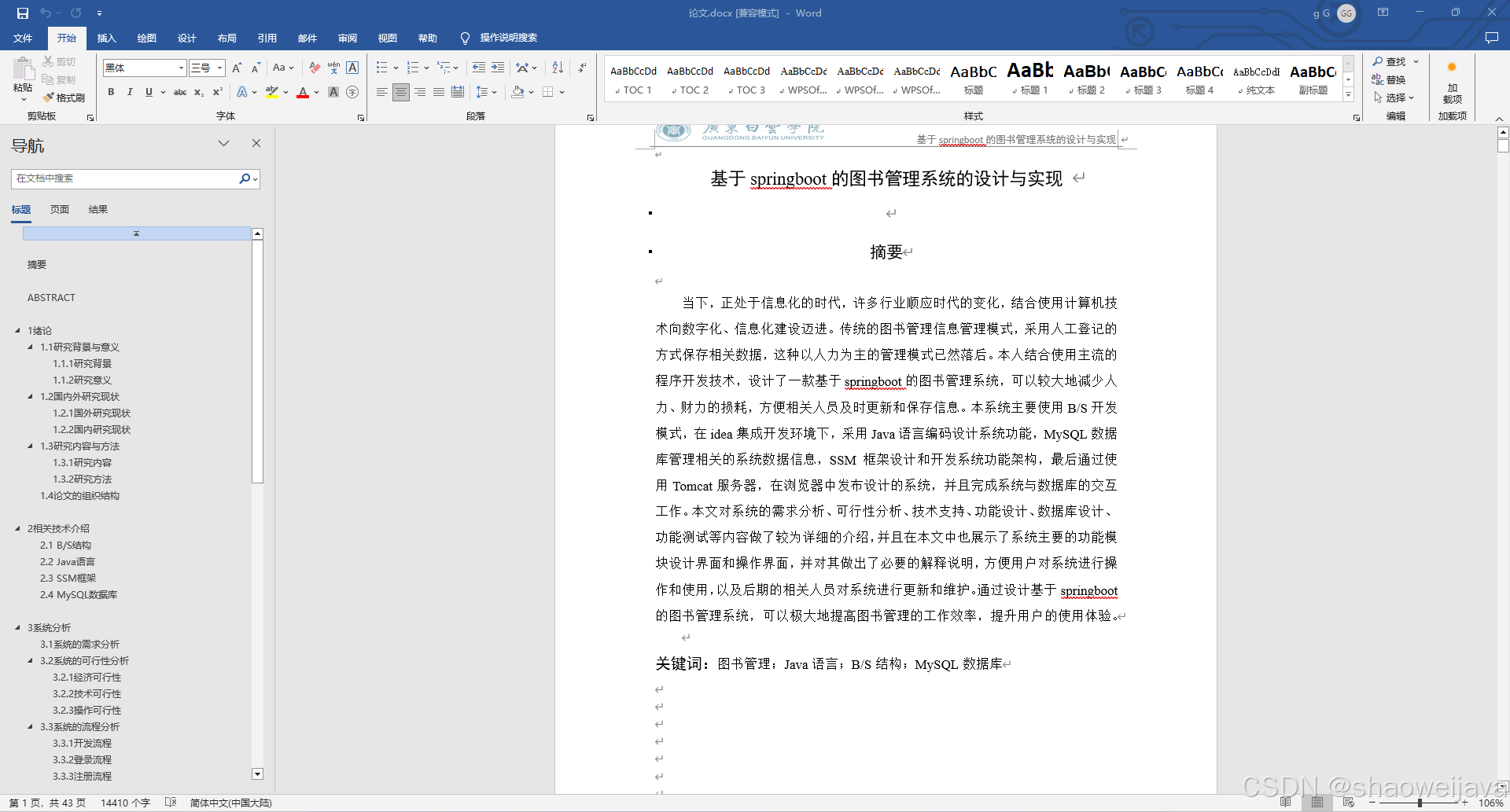The image size is (1510, 812).
Task: Open the line spacing dropdown
Action: coord(487,92)
